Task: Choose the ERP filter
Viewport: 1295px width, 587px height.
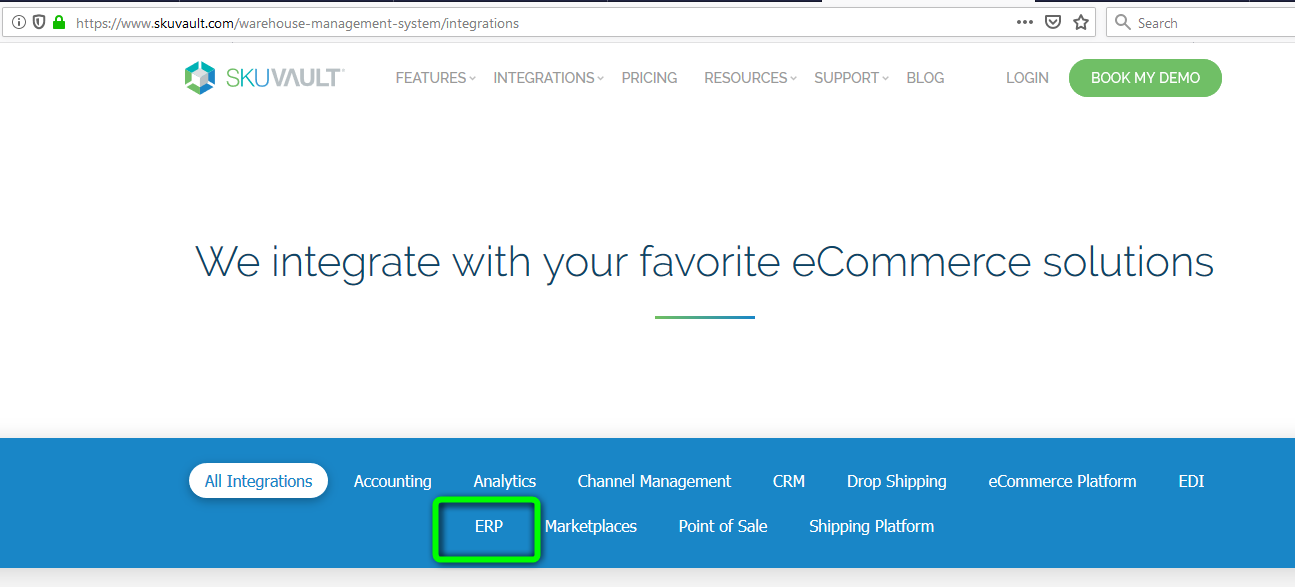Action: [489, 526]
